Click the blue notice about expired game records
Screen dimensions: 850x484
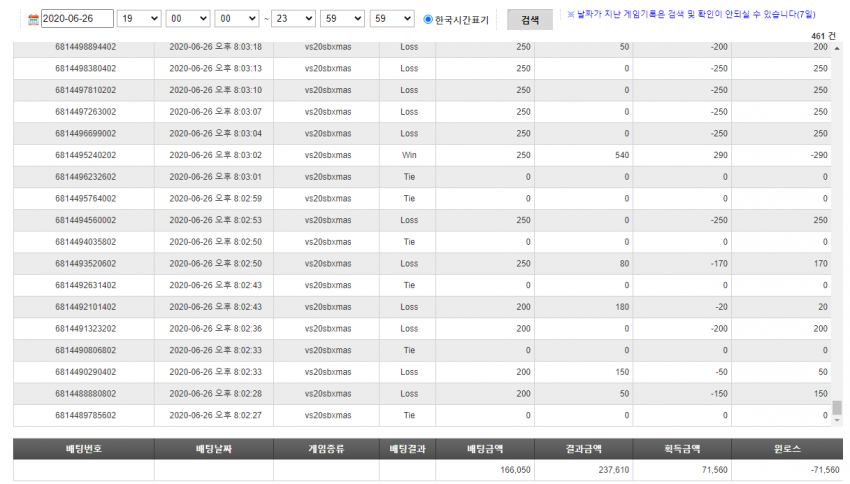691,15
